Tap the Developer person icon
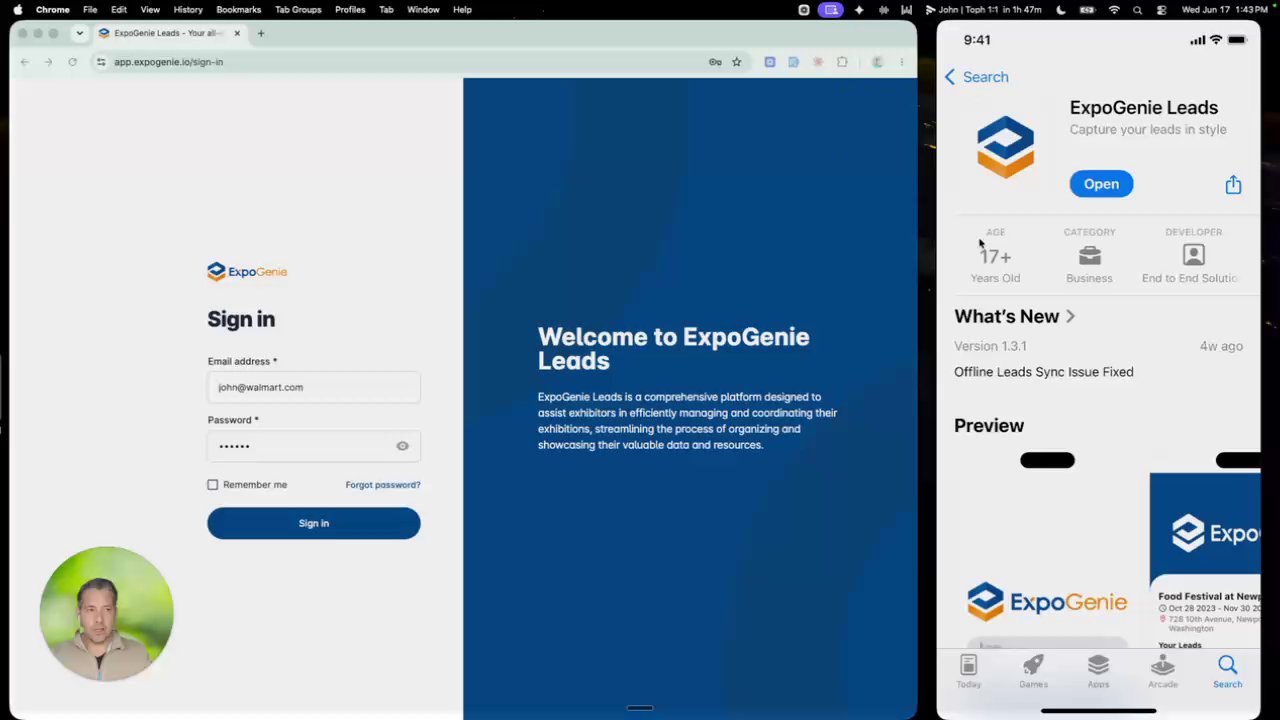Screen dimensions: 1280x720 tap(1193, 255)
